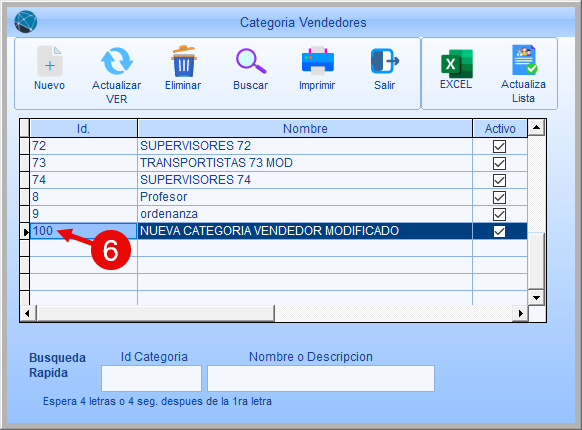Toggle Activo checkbox for row 100

(499, 231)
